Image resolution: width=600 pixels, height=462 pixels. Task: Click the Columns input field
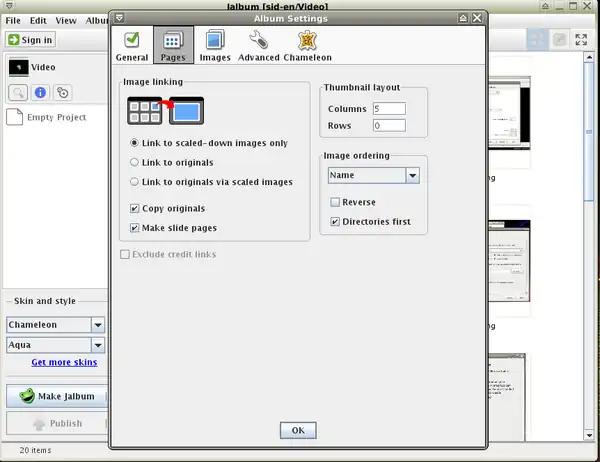click(x=388, y=108)
